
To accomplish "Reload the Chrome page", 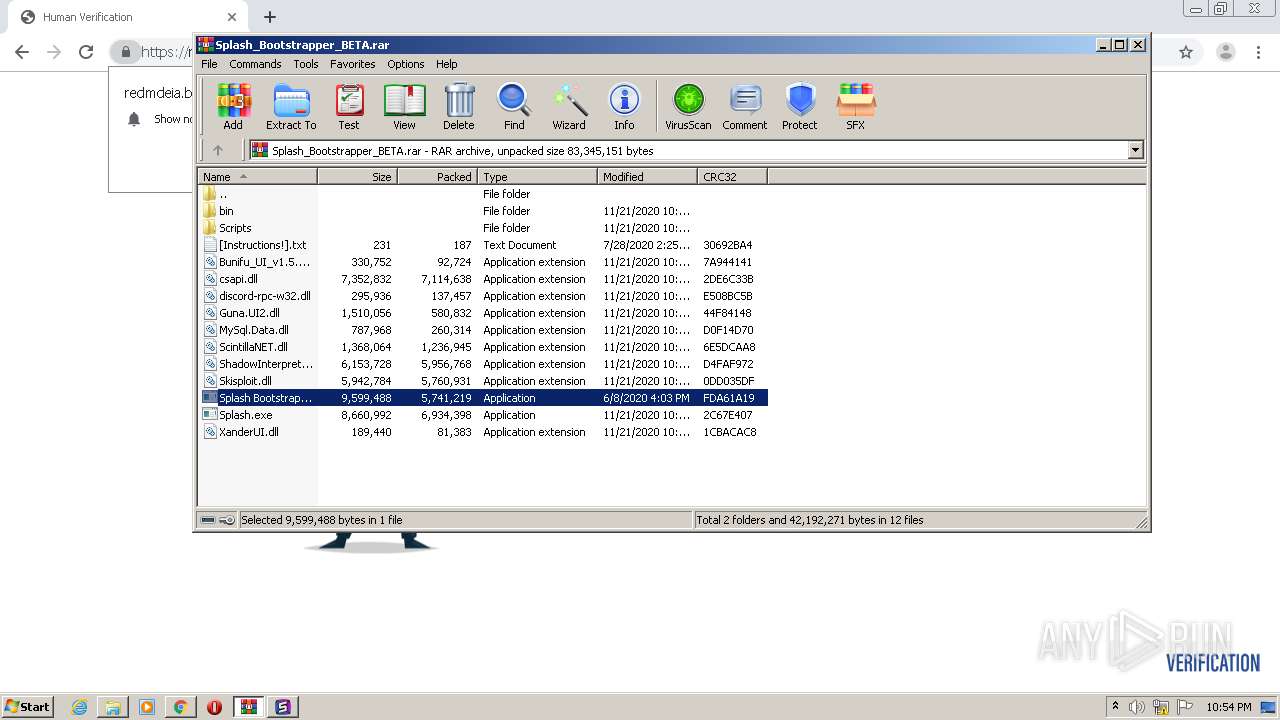I will [86, 52].
